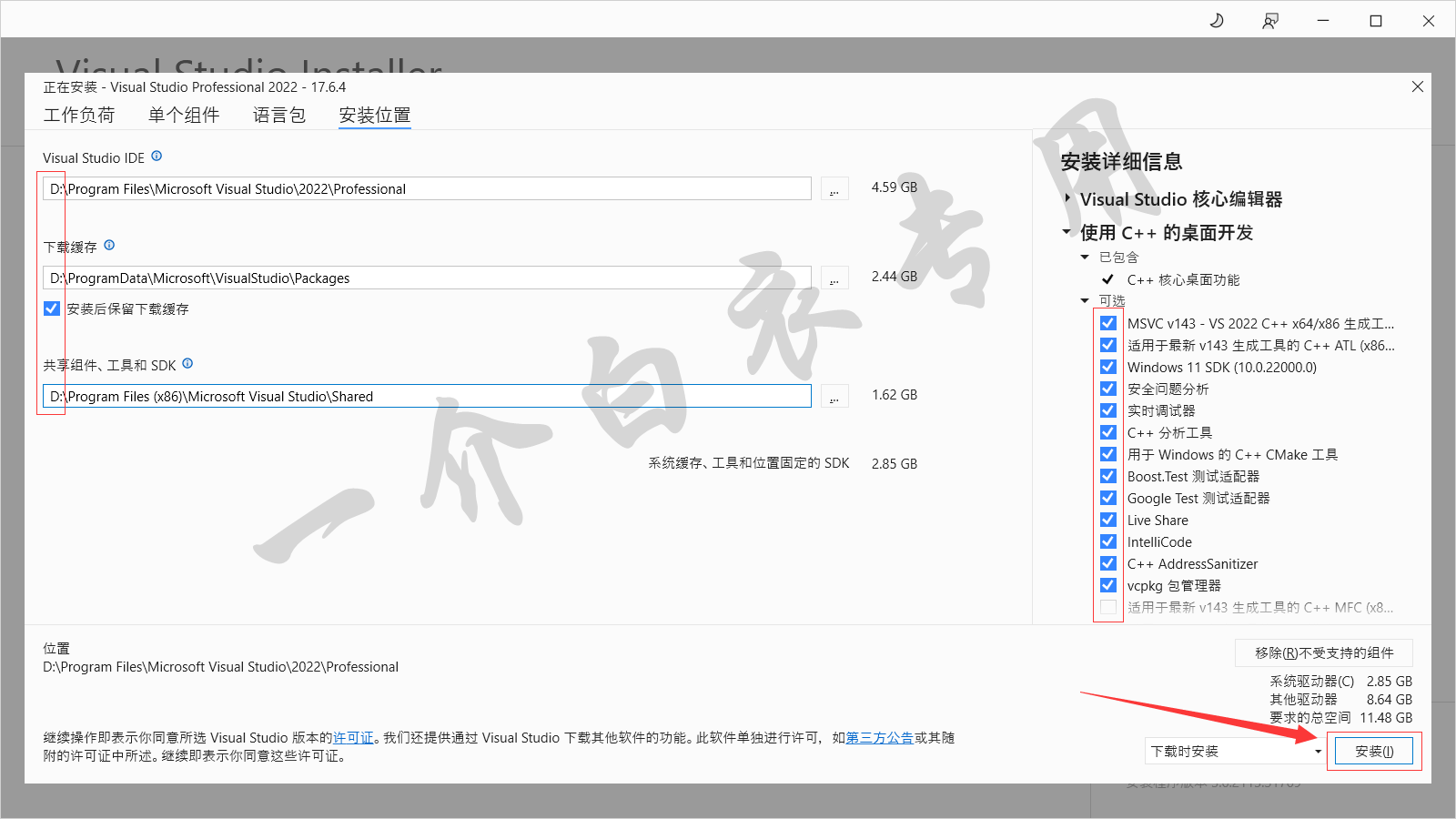Uncheck C++ AddressSanitizer component
The width and height of the screenshot is (1456, 819).
click(x=1107, y=563)
